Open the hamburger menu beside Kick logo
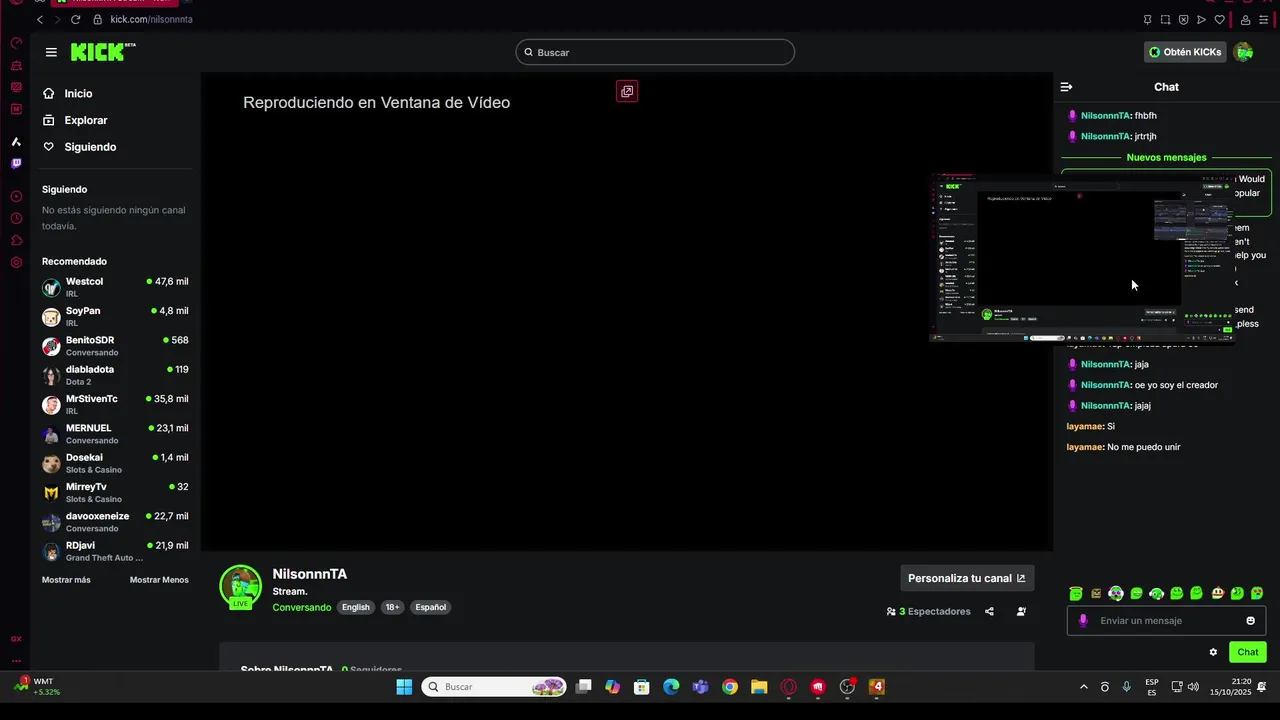Screen dimensions: 1280x720 pyautogui.click(x=51, y=52)
